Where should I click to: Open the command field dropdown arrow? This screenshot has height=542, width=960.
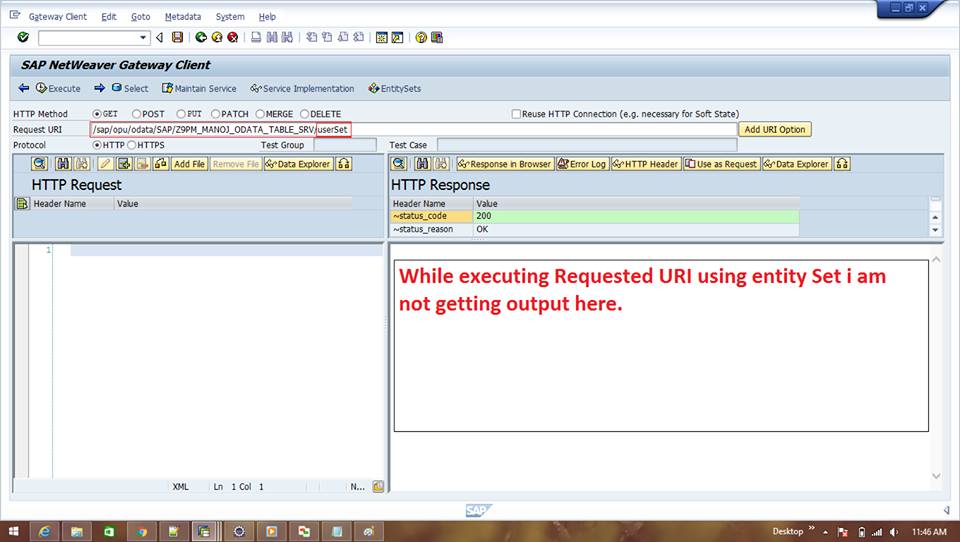tap(143, 38)
